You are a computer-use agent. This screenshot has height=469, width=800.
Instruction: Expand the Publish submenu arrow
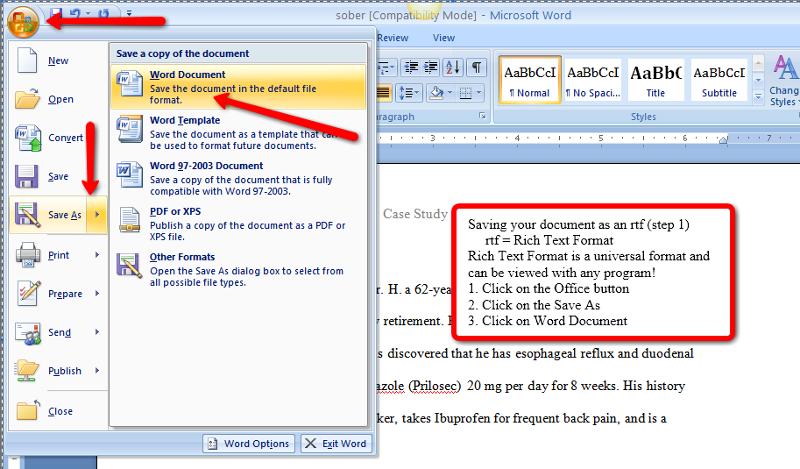coord(97,371)
